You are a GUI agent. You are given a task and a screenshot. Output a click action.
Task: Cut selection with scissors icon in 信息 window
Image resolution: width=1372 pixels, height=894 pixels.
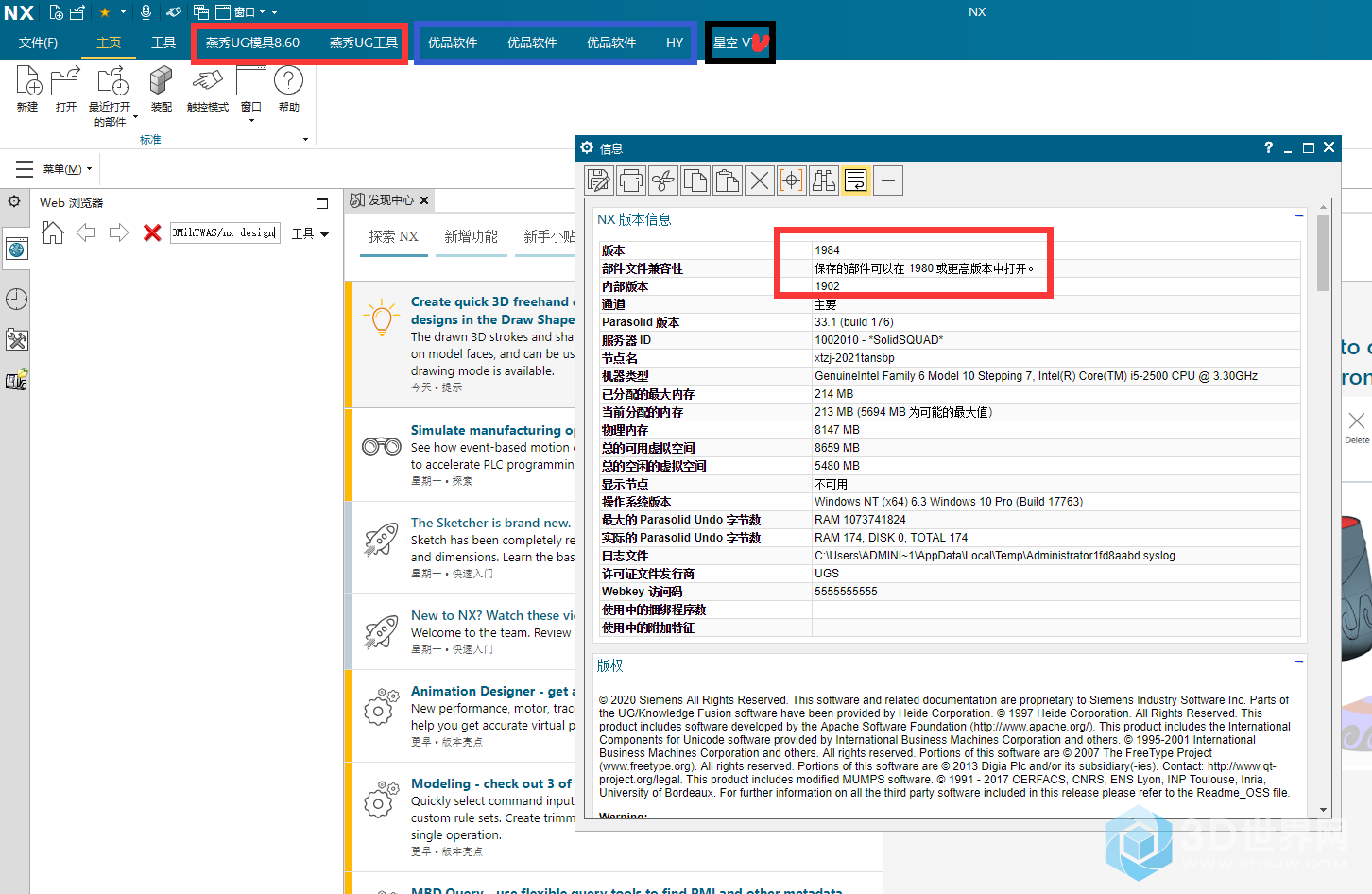coord(663,180)
